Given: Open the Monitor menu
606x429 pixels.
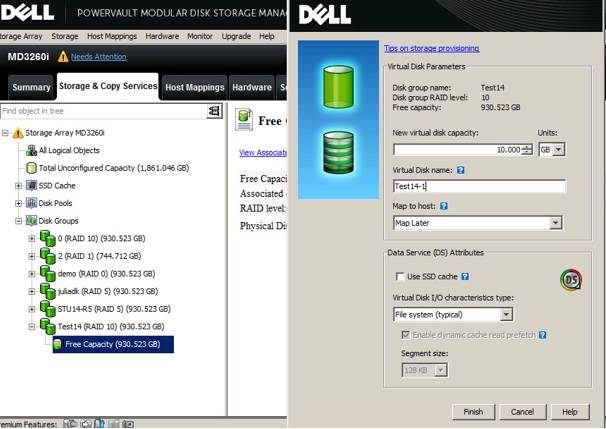Looking at the screenshot, I should [200, 36].
